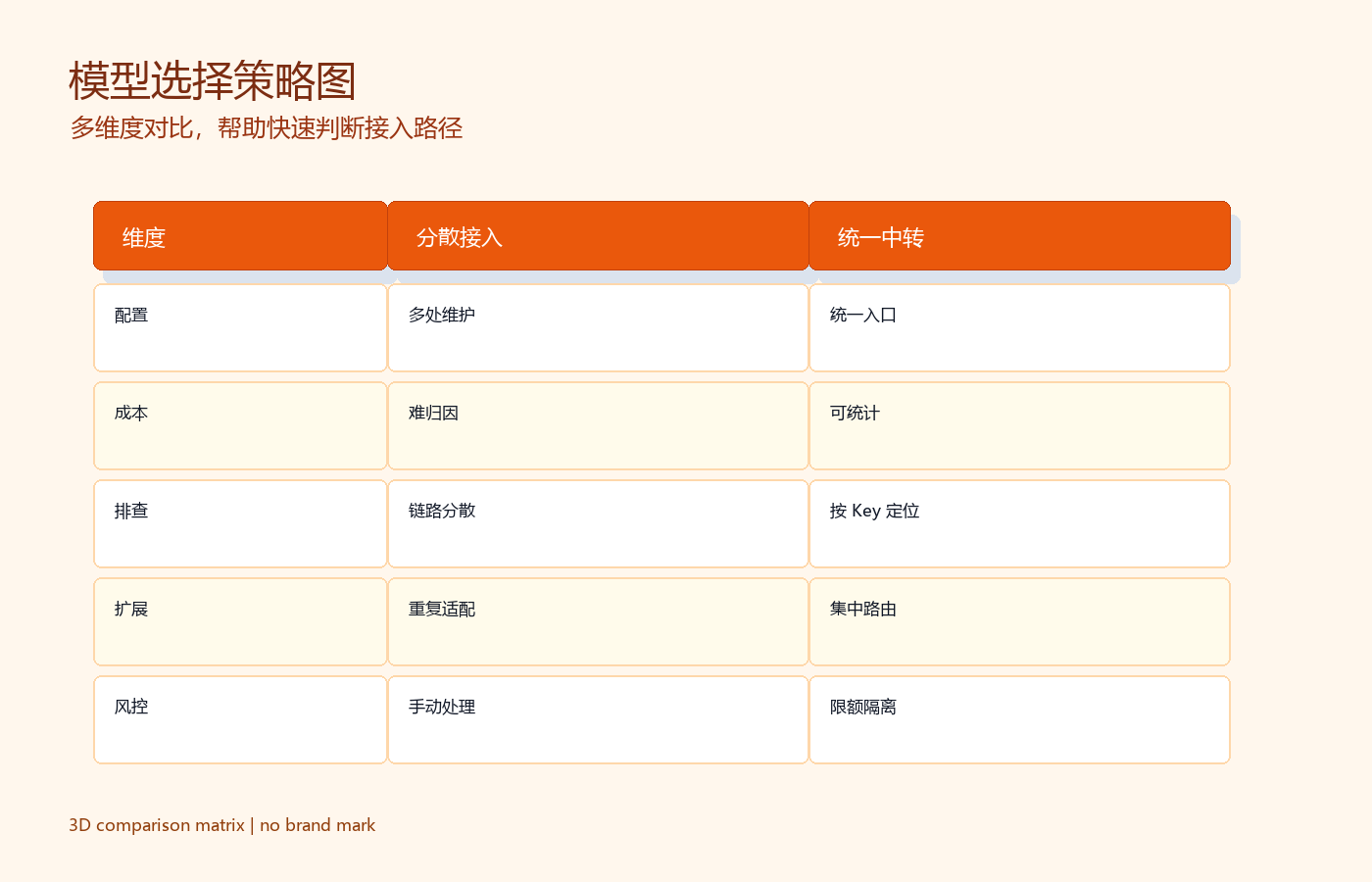Select the 链路分散 cell
This screenshot has width=1372, height=882.
598,523
